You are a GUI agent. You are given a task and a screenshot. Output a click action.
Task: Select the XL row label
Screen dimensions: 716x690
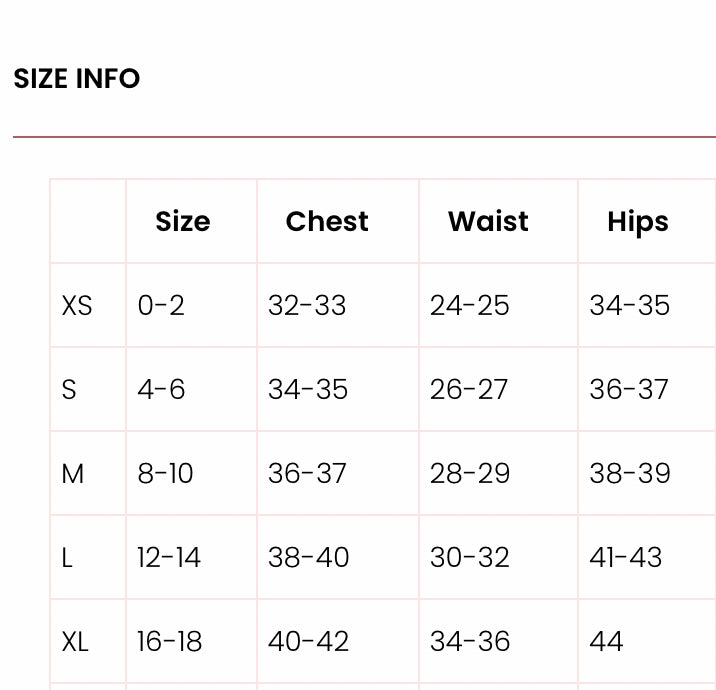[75, 641]
